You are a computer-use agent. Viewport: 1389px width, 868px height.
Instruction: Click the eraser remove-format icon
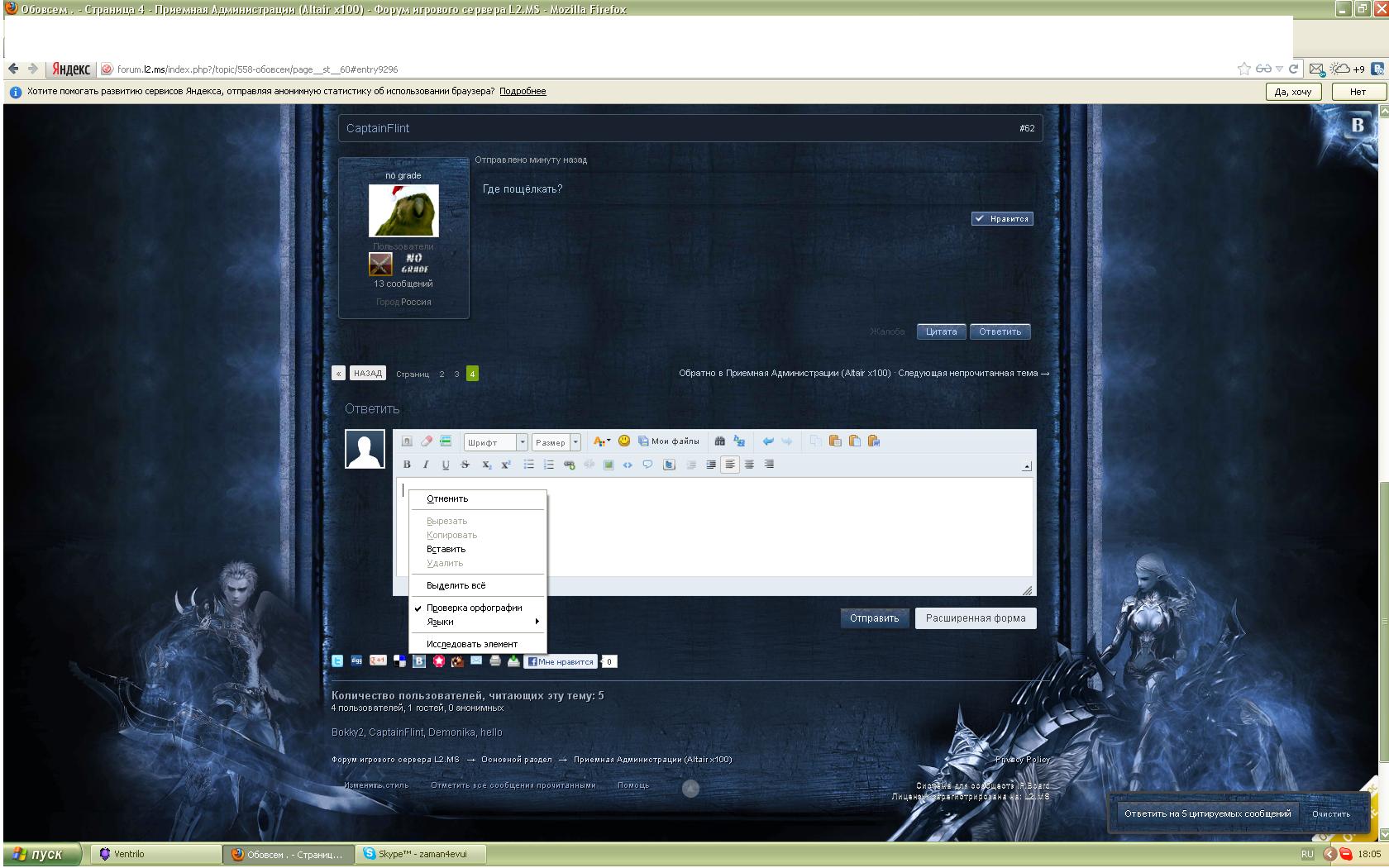point(427,441)
